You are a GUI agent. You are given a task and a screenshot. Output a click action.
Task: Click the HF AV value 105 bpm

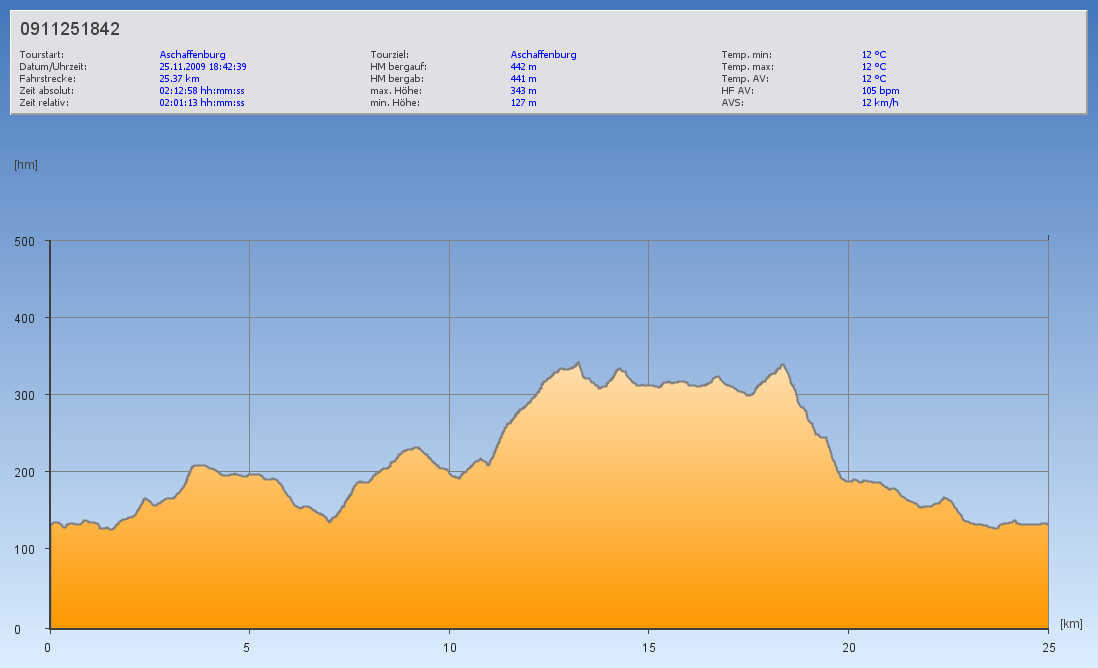(x=880, y=91)
